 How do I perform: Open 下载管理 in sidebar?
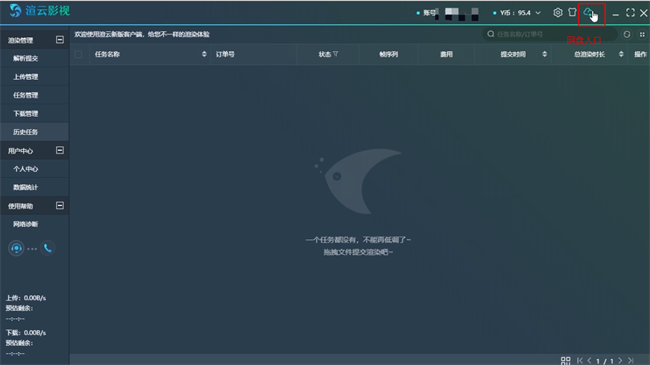click(34, 114)
